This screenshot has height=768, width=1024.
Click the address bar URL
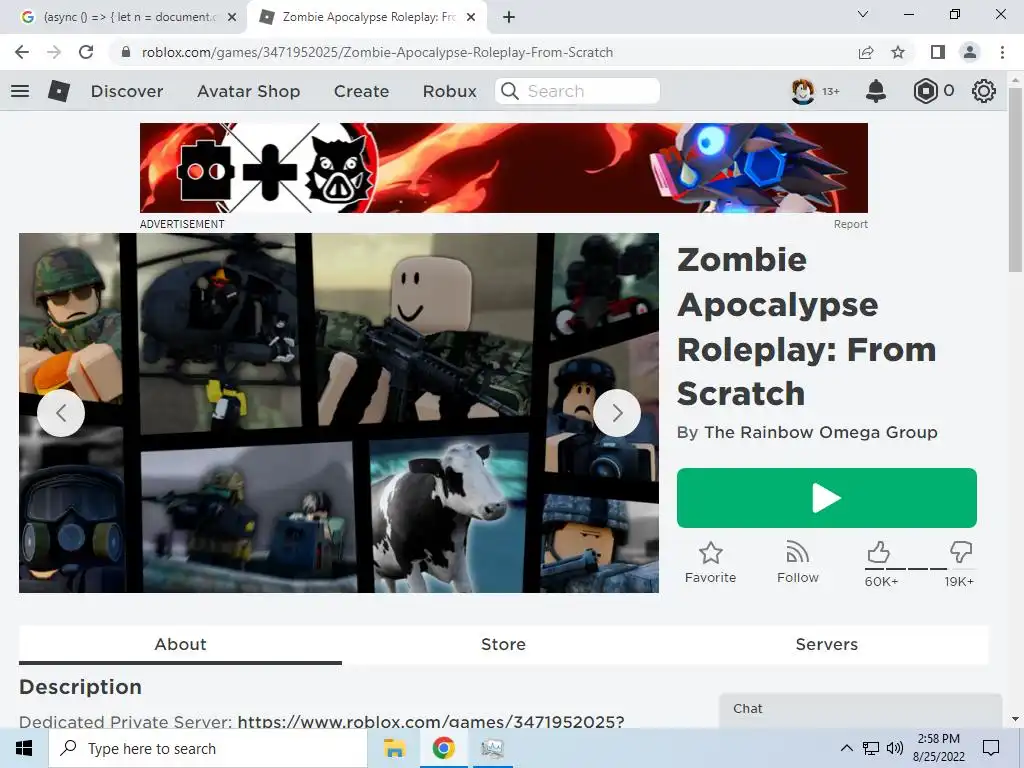tap(377, 52)
